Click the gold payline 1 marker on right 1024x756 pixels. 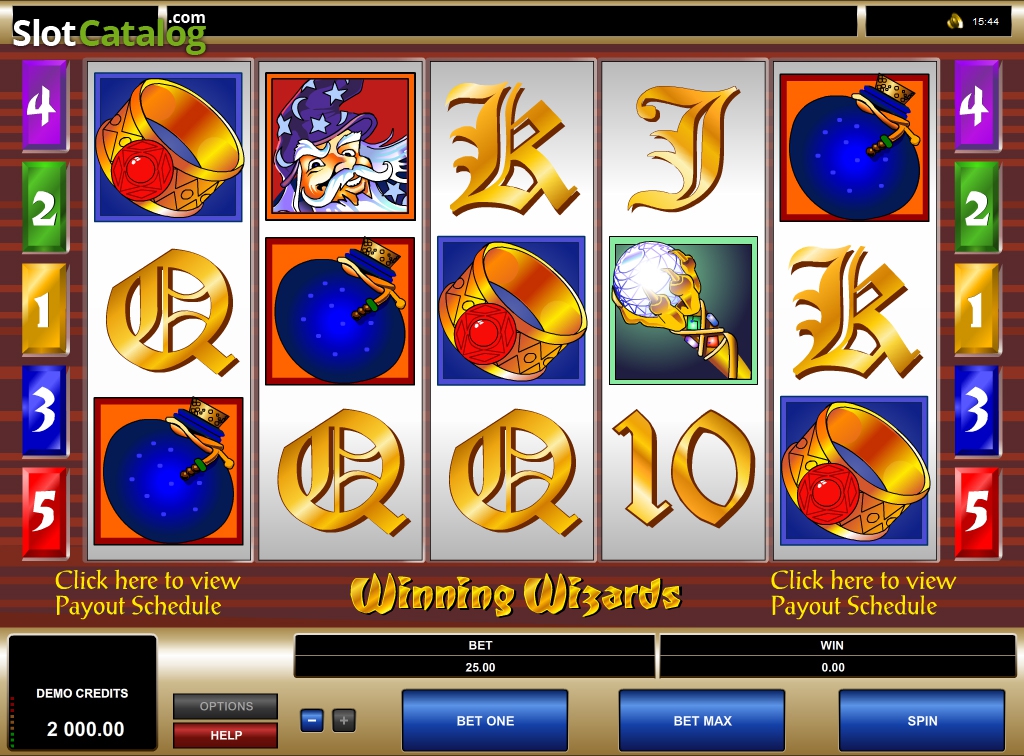point(978,309)
